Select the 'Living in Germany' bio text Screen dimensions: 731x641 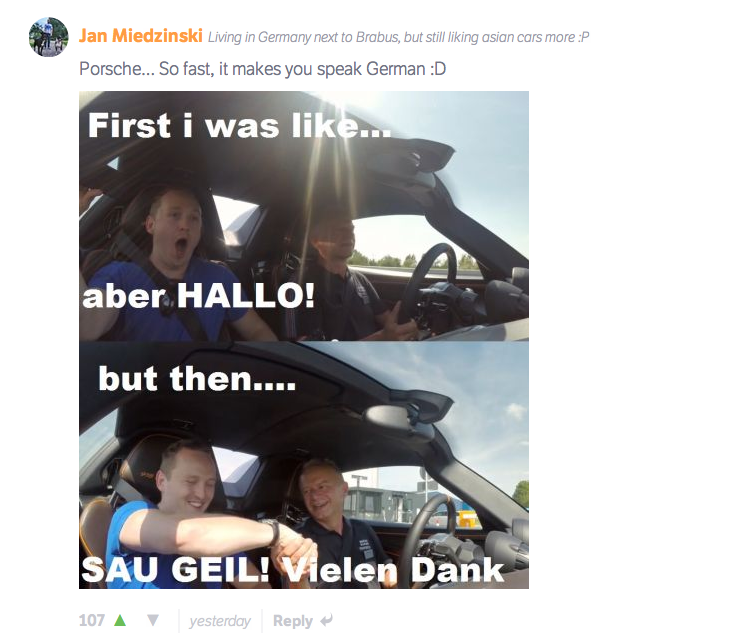(x=399, y=37)
